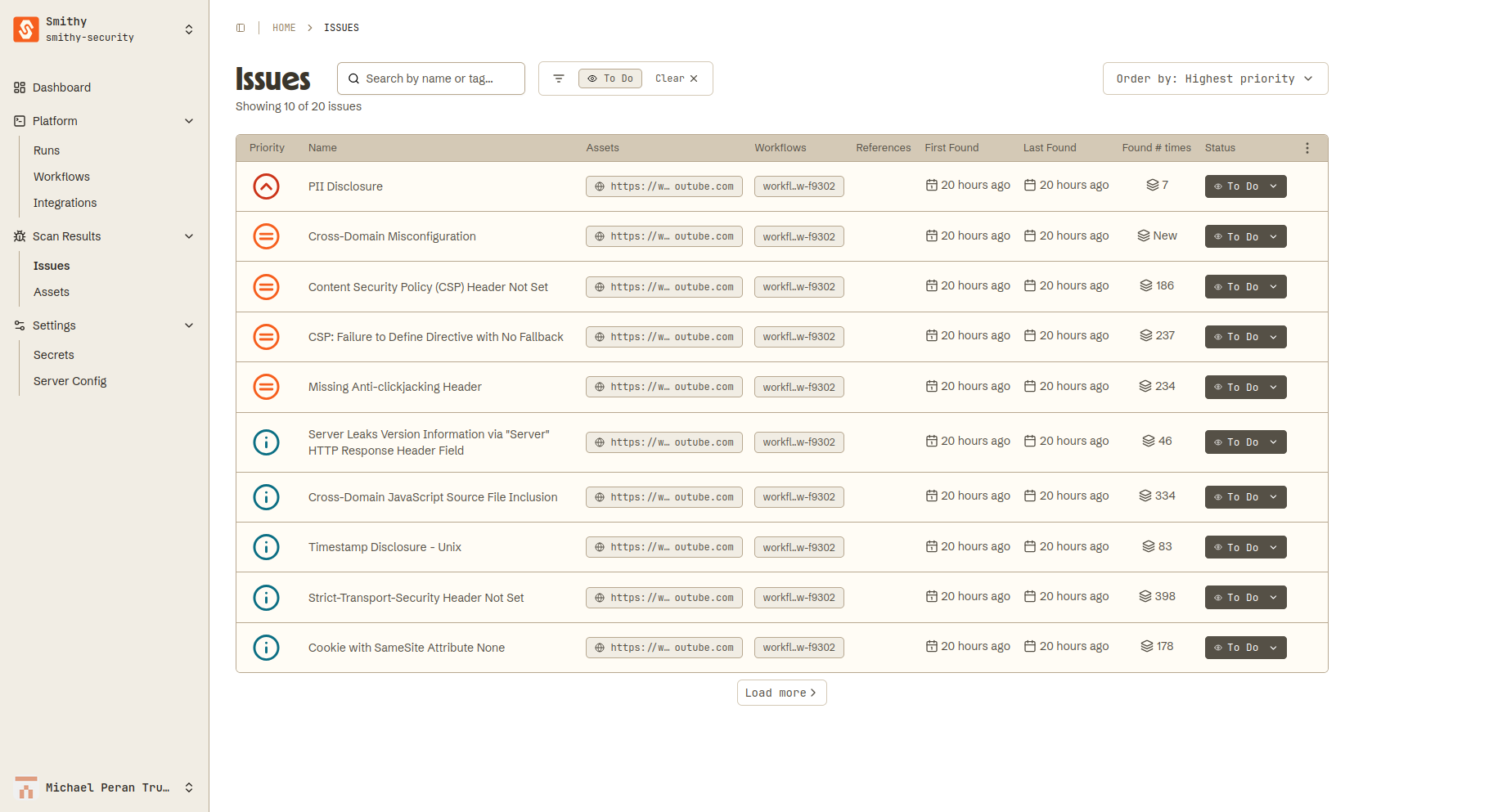Collapse the Scan Results section chevron
This screenshot has width=1489, height=812.
pos(189,236)
